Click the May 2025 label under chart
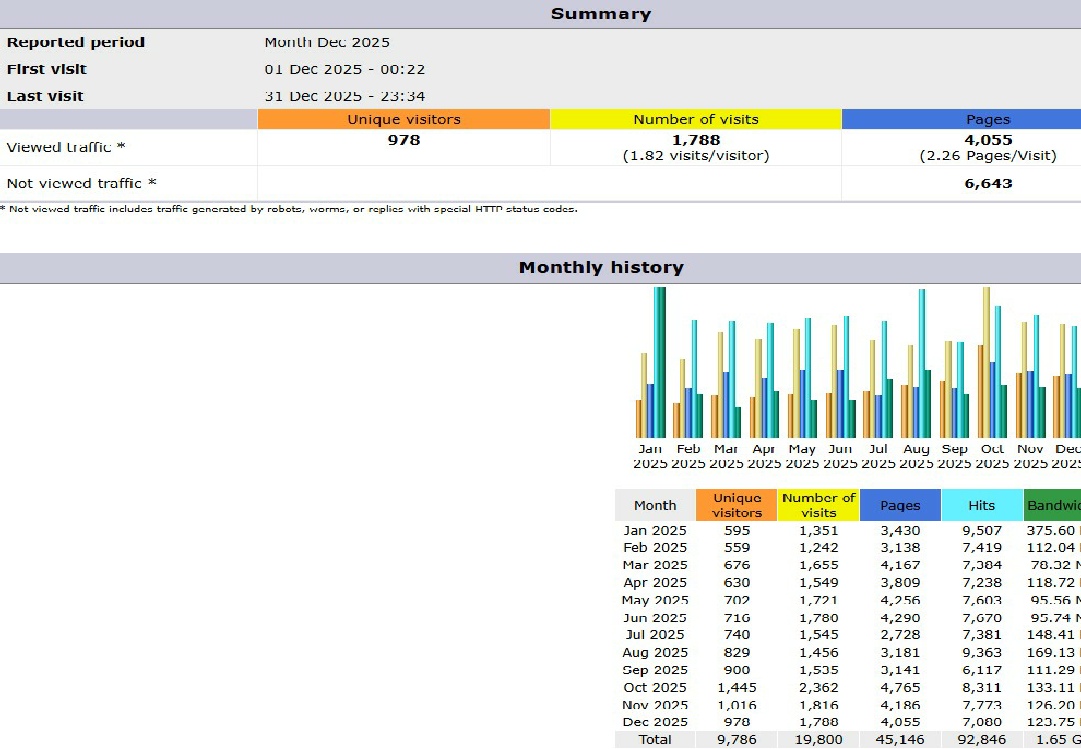Image resolution: width=1081 pixels, height=749 pixels. pyautogui.click(x=801, y=457)
